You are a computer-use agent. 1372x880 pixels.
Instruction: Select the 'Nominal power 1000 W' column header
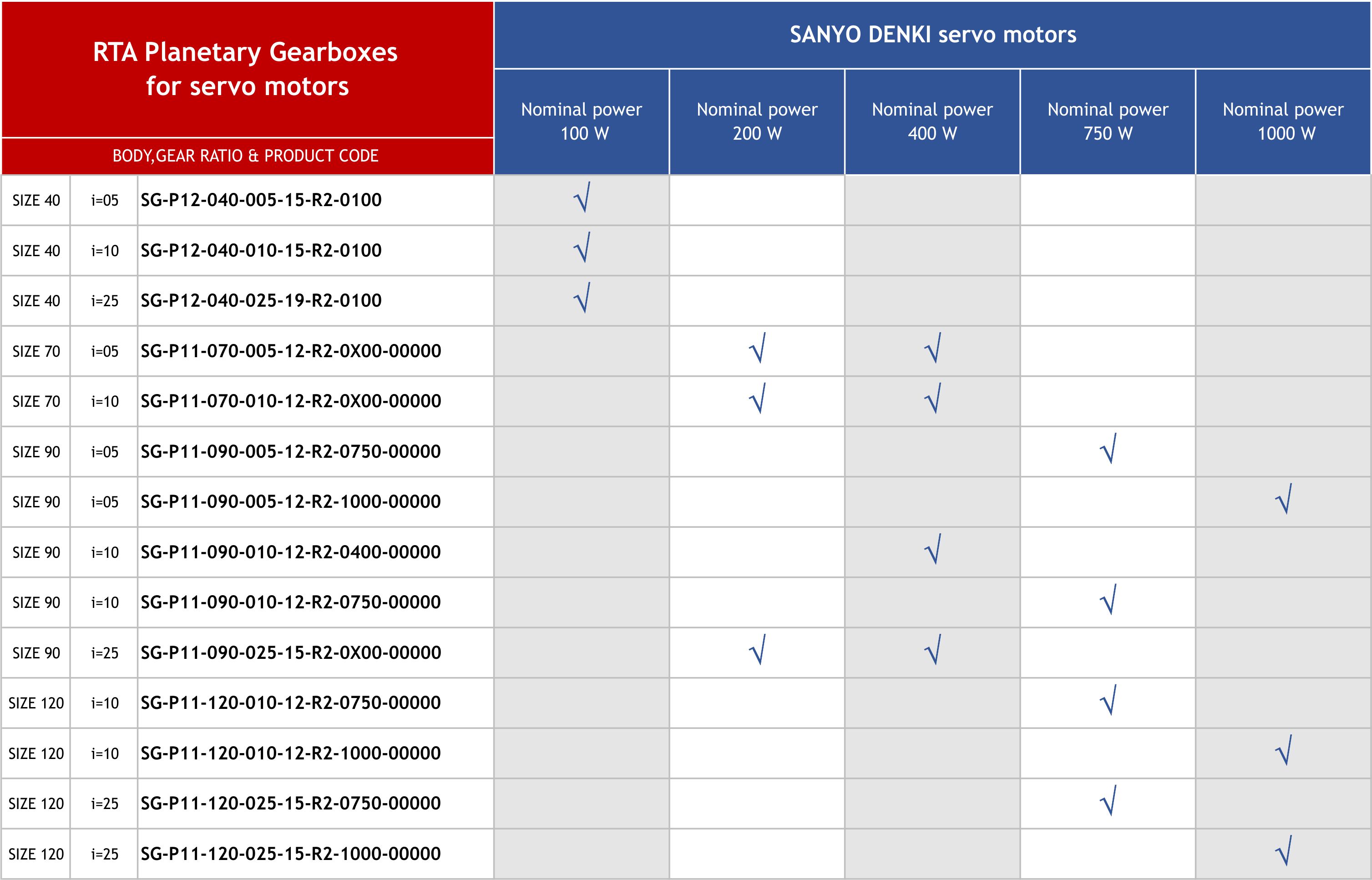click(1283, 121)
